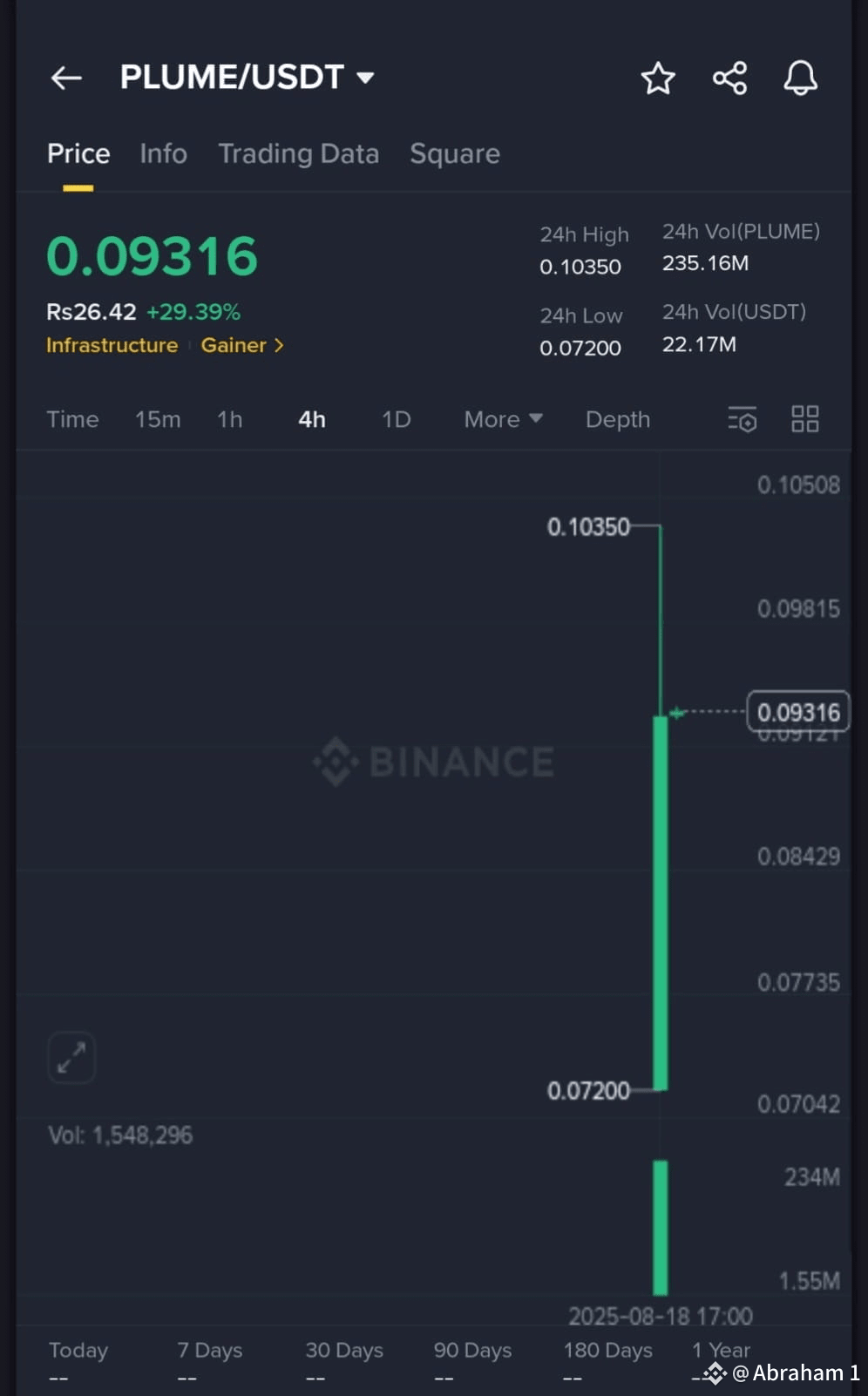Viewport: 868px width, 1396px height.
Task: Open chart indicator settings icon
Action: [742, 419]
